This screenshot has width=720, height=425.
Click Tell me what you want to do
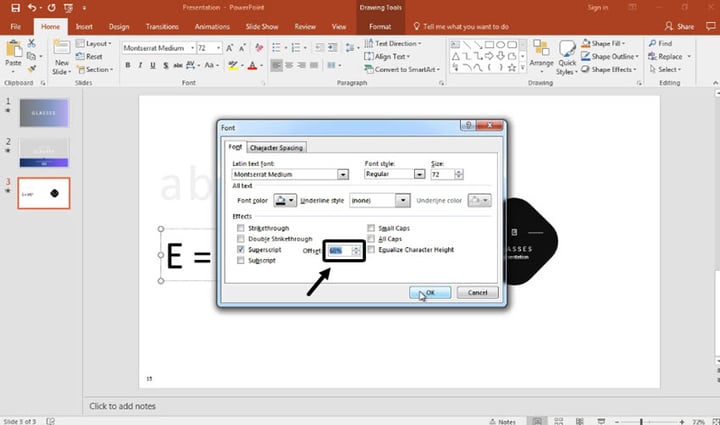[x=461, y=27]
